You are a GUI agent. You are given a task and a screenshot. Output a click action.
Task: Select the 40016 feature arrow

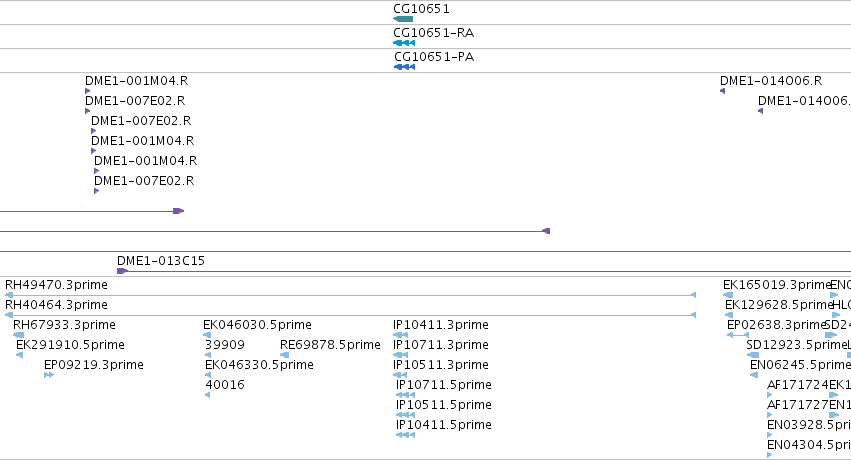pos(207,395)
